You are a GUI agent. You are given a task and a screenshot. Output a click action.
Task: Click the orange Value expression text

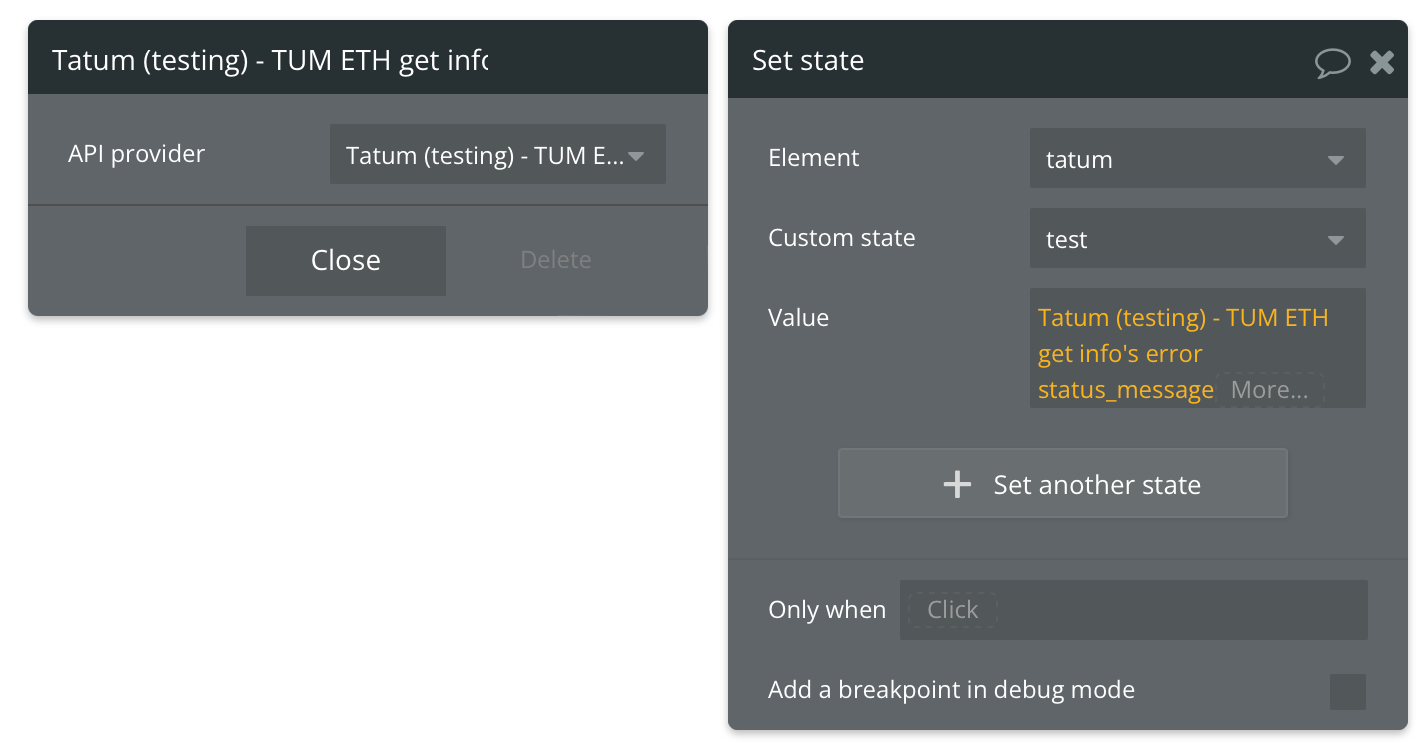1183,354
